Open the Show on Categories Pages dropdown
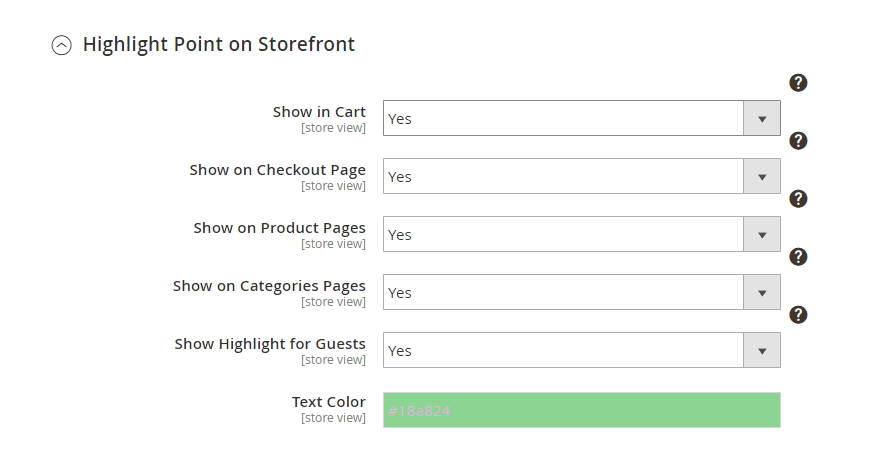Screen dimensions: 887x460 click(x=581, y=292)
